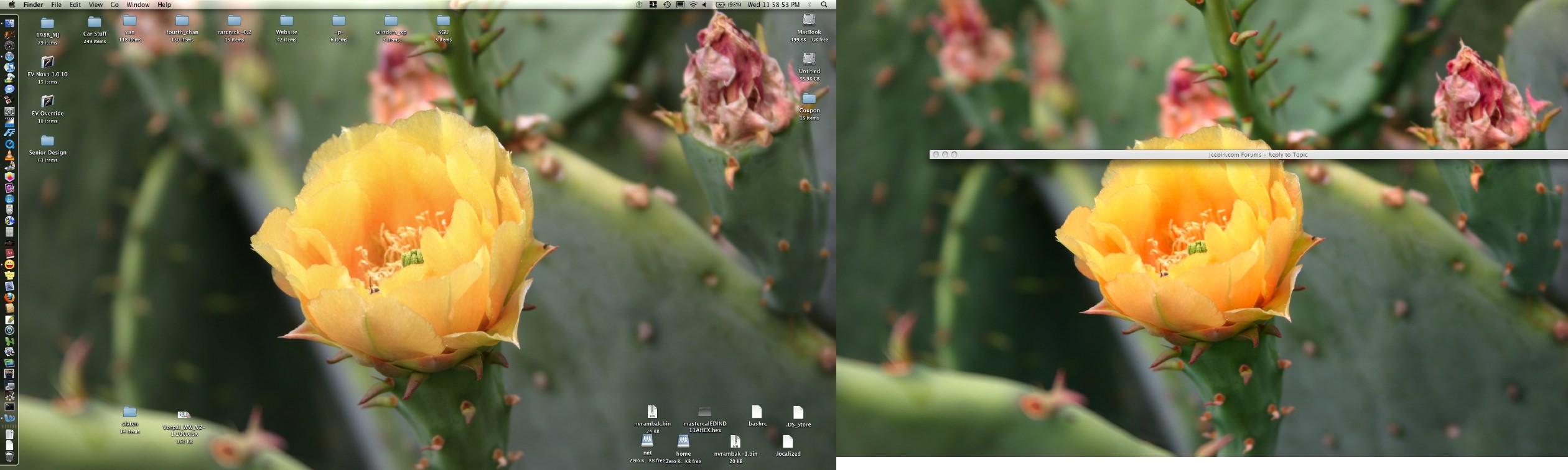Screen dimensions: 1568x470
Task: Click the Time Machine menu bar icon
Action: click(x=666, y=4)
